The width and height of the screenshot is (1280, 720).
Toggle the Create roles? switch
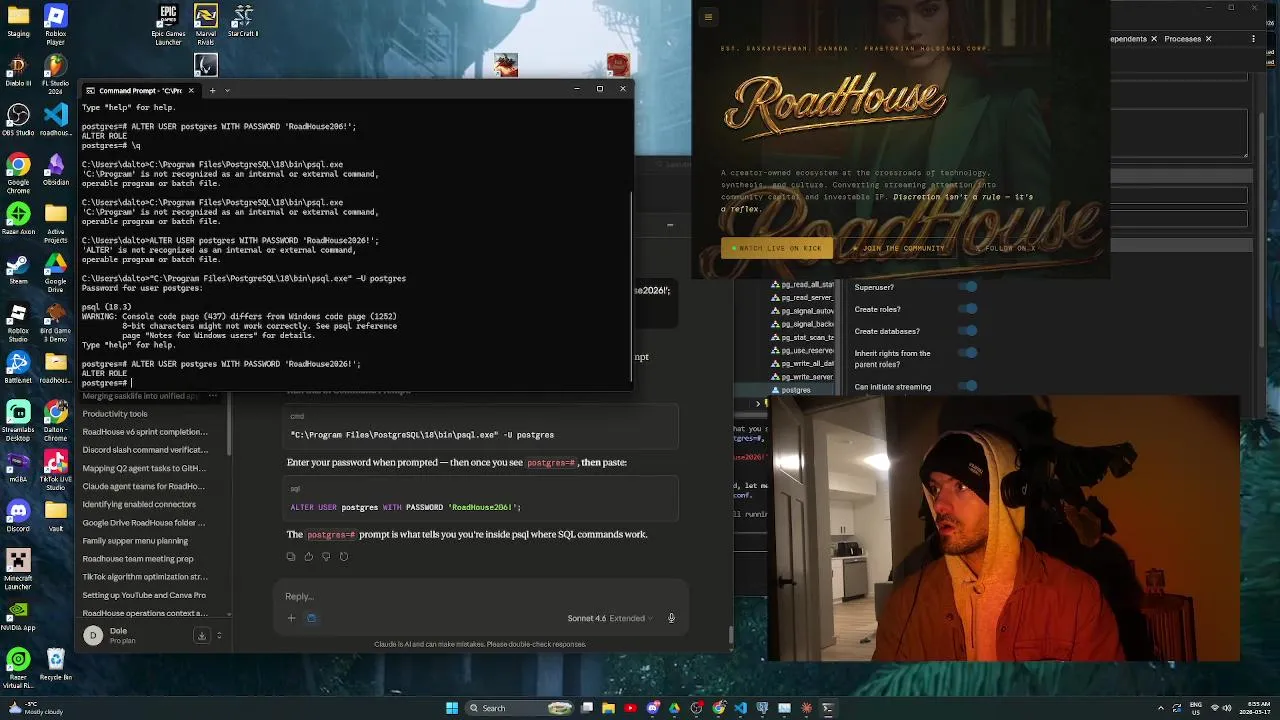click(x=968, y=309)
